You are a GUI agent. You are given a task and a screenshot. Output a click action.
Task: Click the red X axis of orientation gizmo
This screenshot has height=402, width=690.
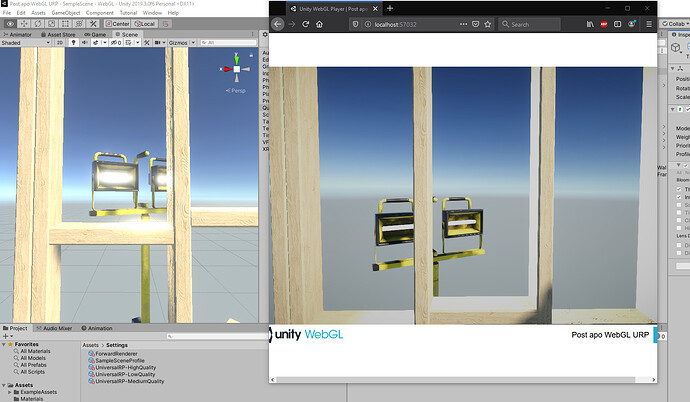pyautogui.click(x=227, y=69)
